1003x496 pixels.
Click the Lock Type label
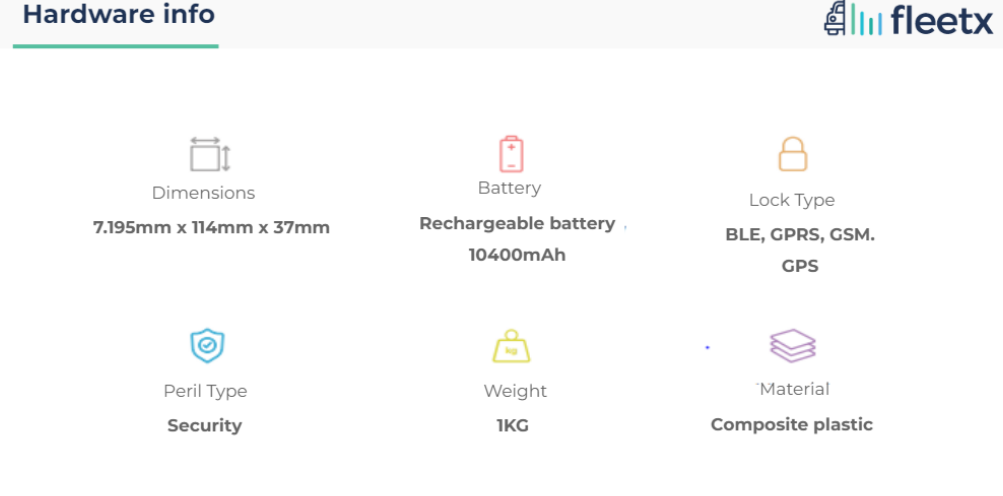[792, 200]
